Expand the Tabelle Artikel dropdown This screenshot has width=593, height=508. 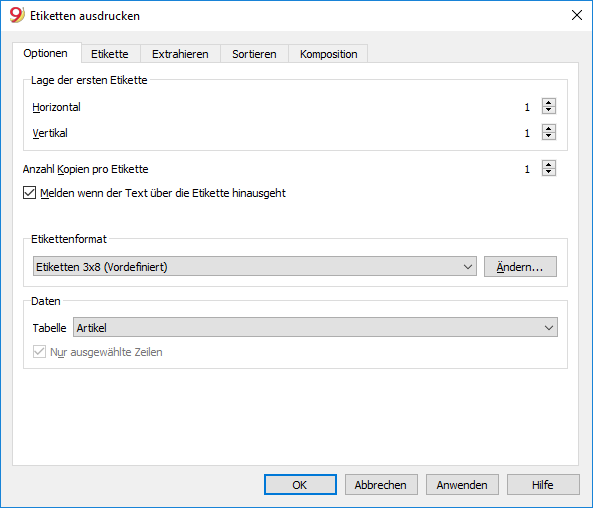(x=315, y=327)
